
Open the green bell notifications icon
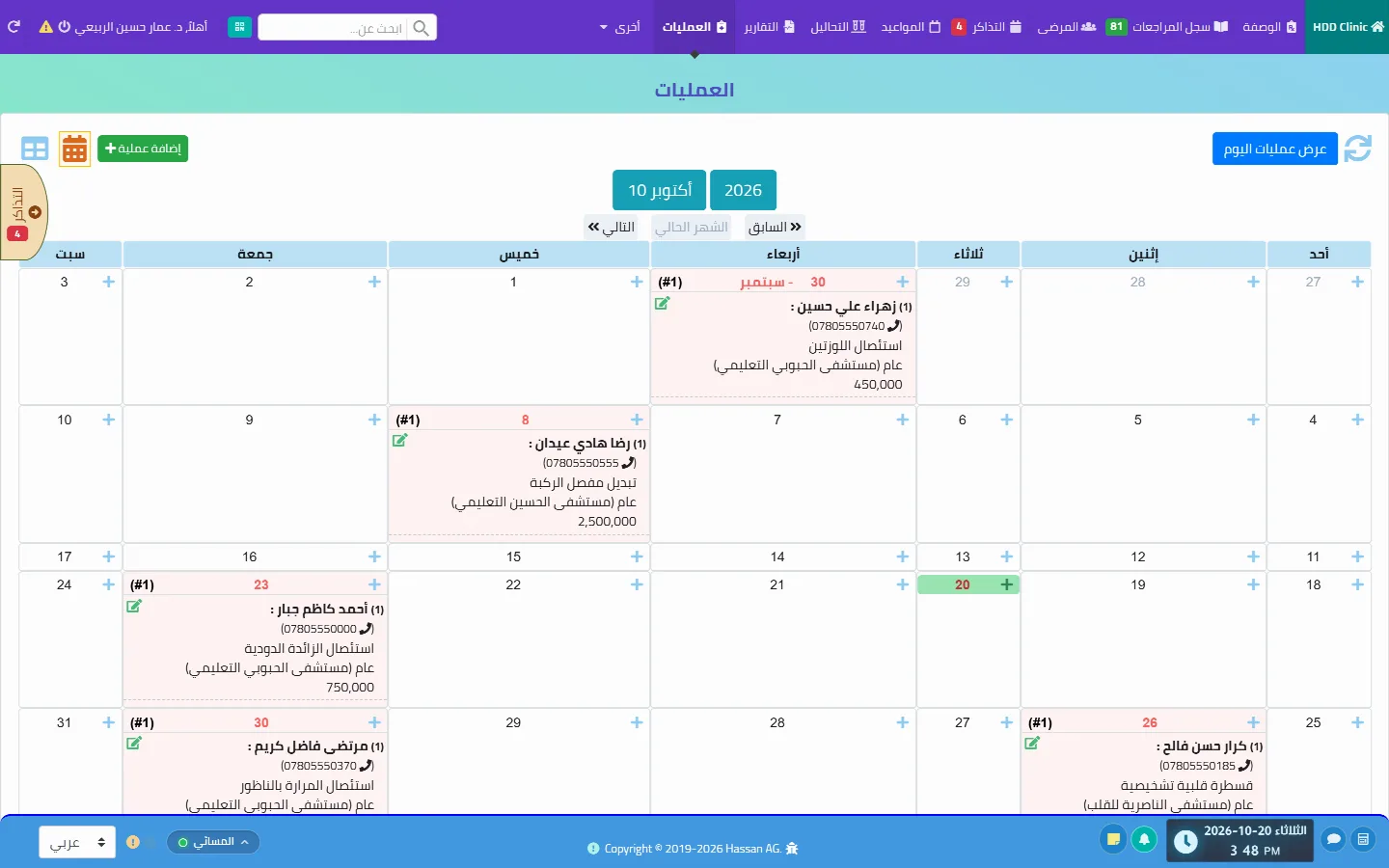pyautogui.click(x=1144, y=839)
